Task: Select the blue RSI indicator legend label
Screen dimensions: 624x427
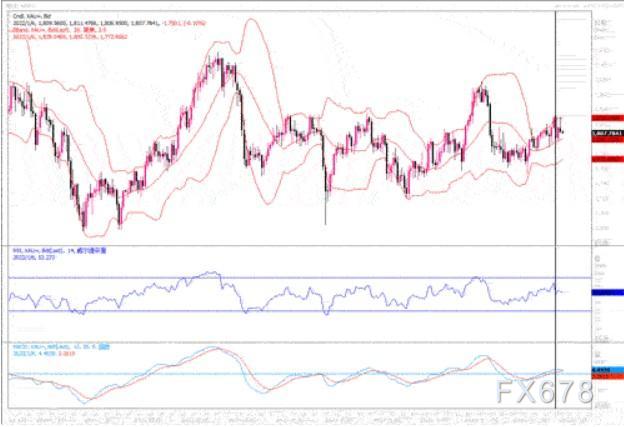Action: coord(59,251)
